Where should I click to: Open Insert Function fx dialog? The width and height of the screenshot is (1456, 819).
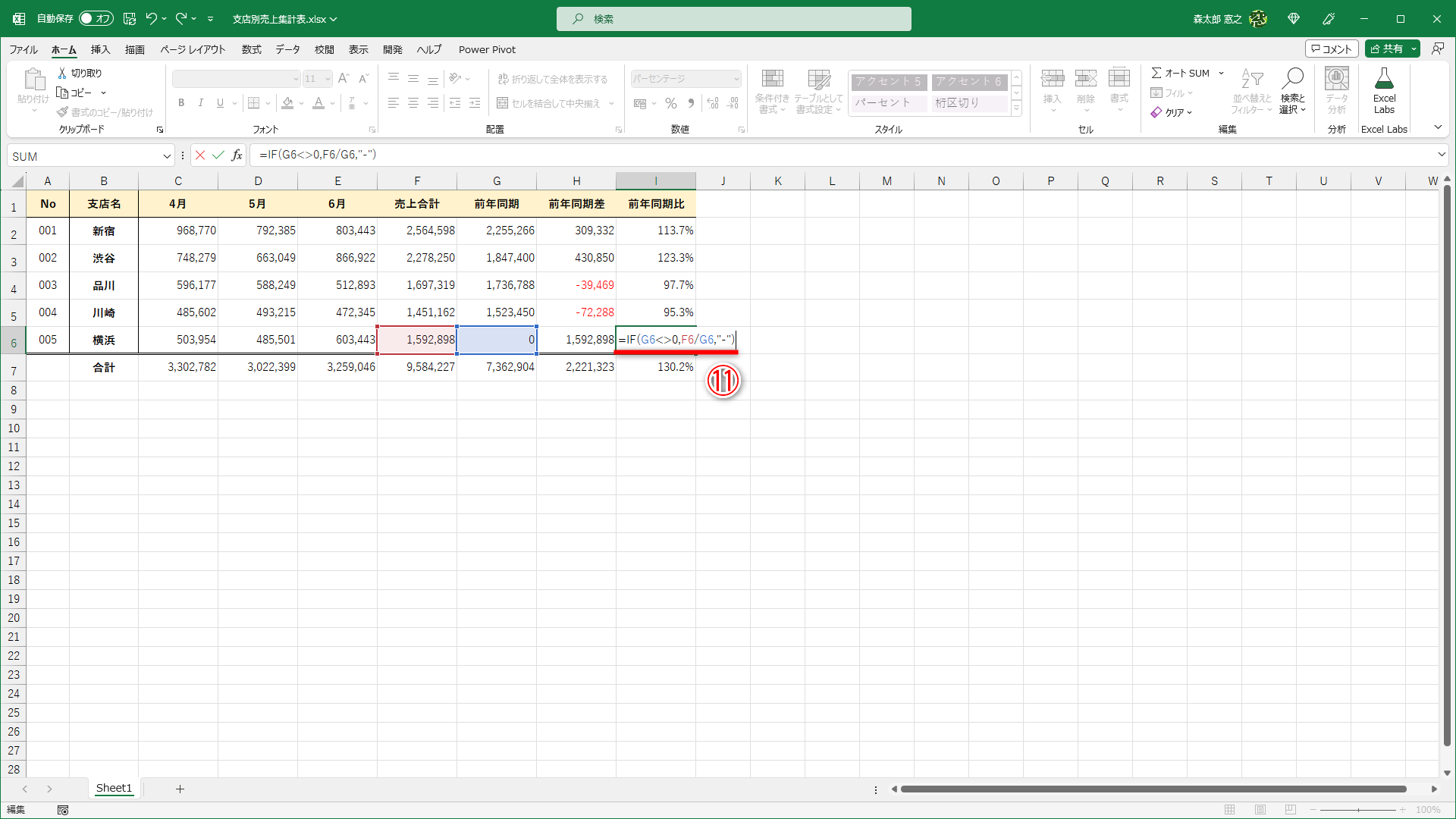(237, 155)
